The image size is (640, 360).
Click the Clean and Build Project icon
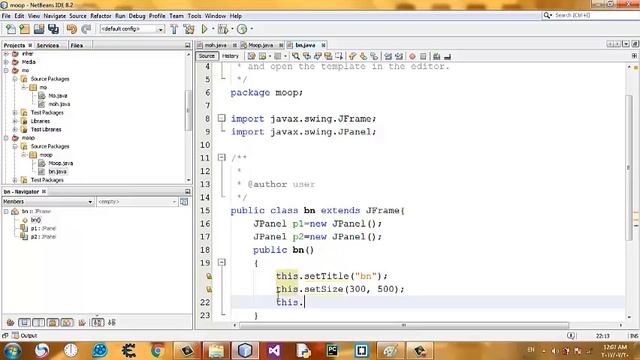tap(189, 29)
